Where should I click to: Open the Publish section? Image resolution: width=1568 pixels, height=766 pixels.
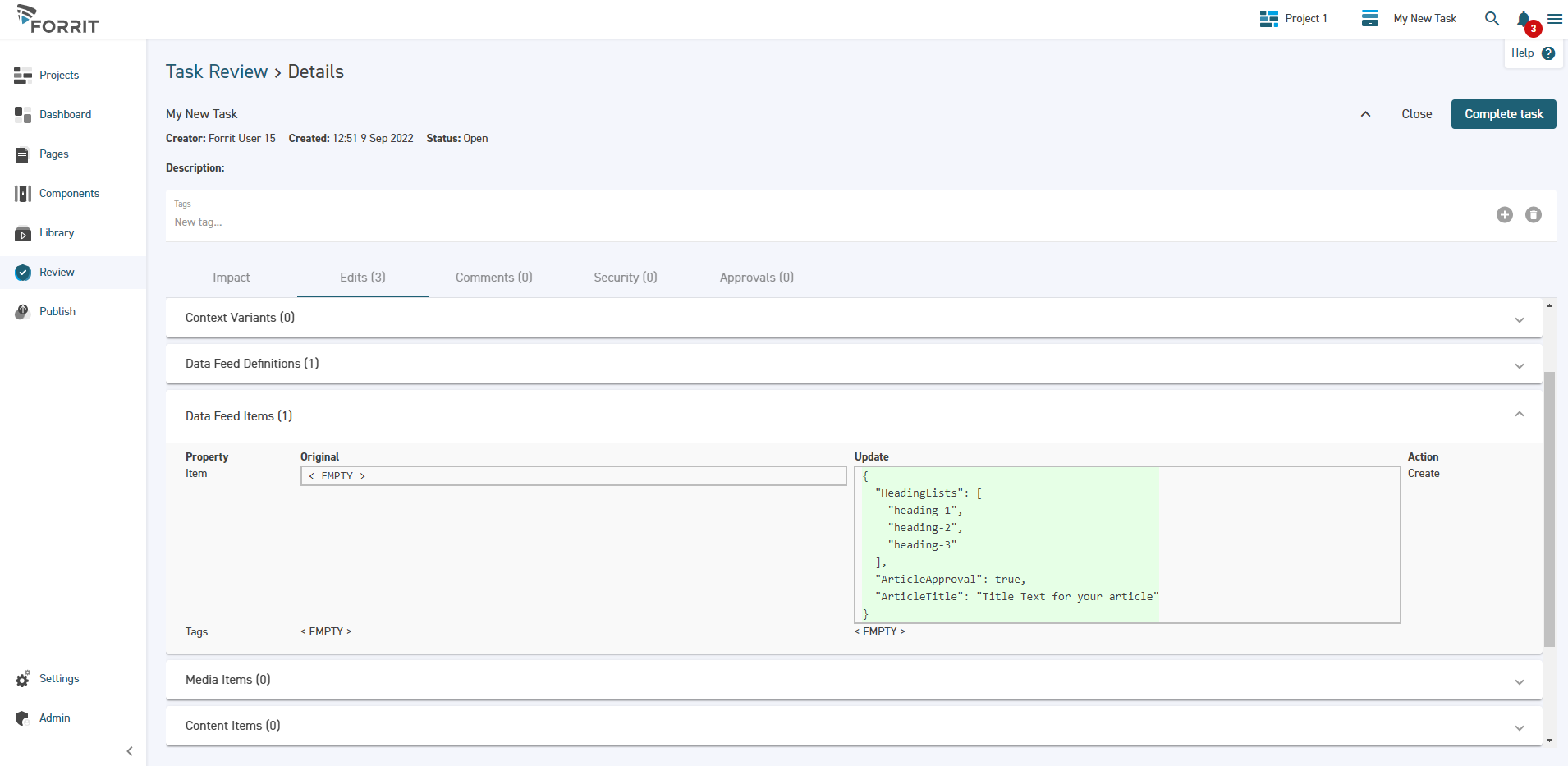(x=56, y=311)
